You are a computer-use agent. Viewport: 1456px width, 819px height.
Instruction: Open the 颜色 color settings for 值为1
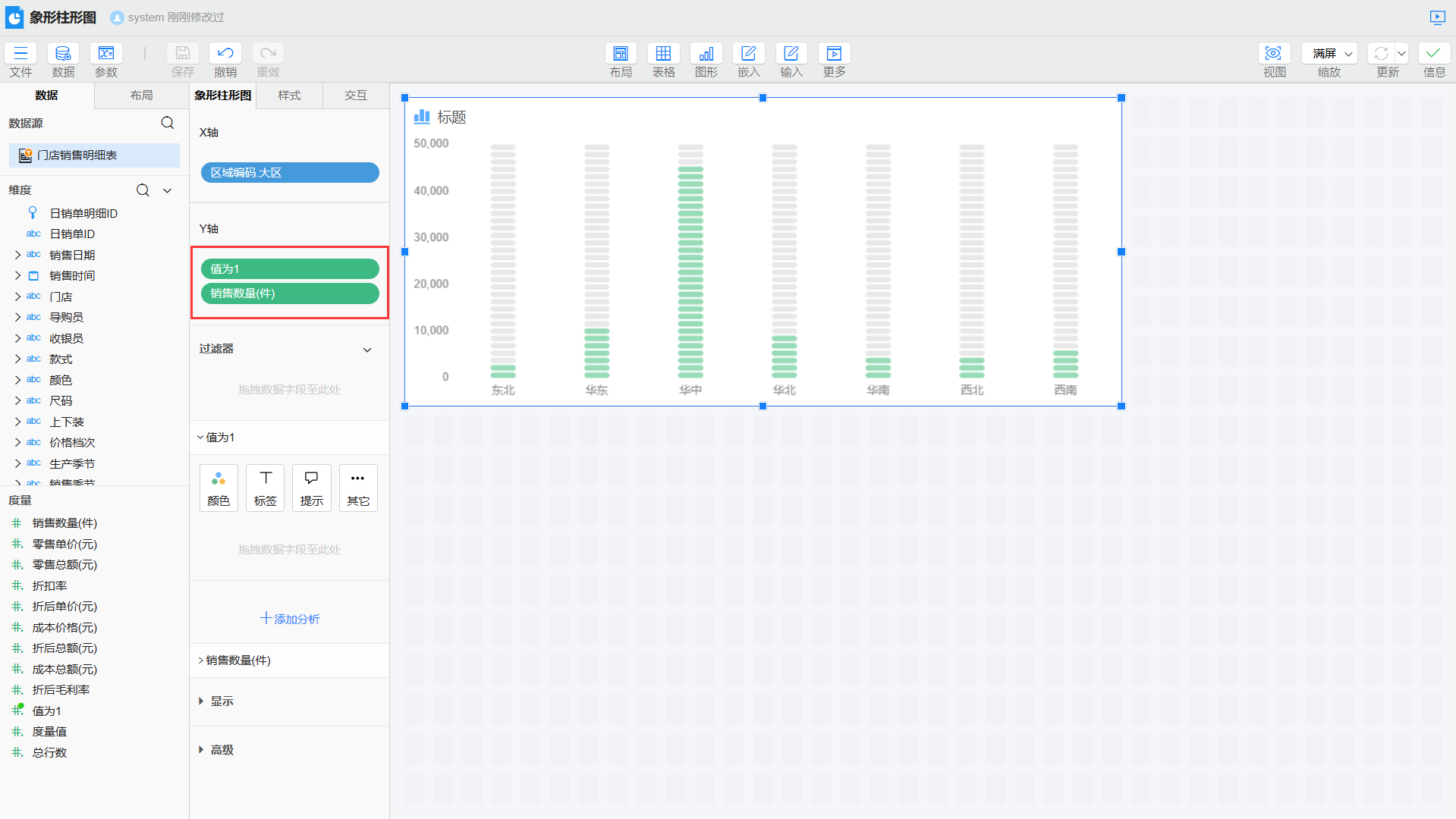[219, 488]
